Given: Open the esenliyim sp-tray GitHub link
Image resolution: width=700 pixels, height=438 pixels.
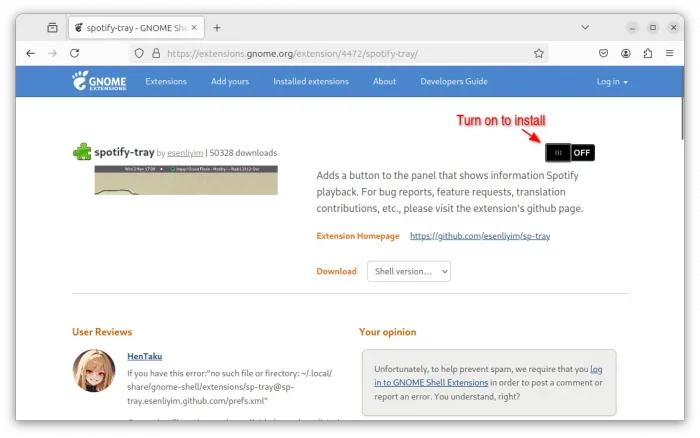Looking at the screenshot, I should 479,236.
